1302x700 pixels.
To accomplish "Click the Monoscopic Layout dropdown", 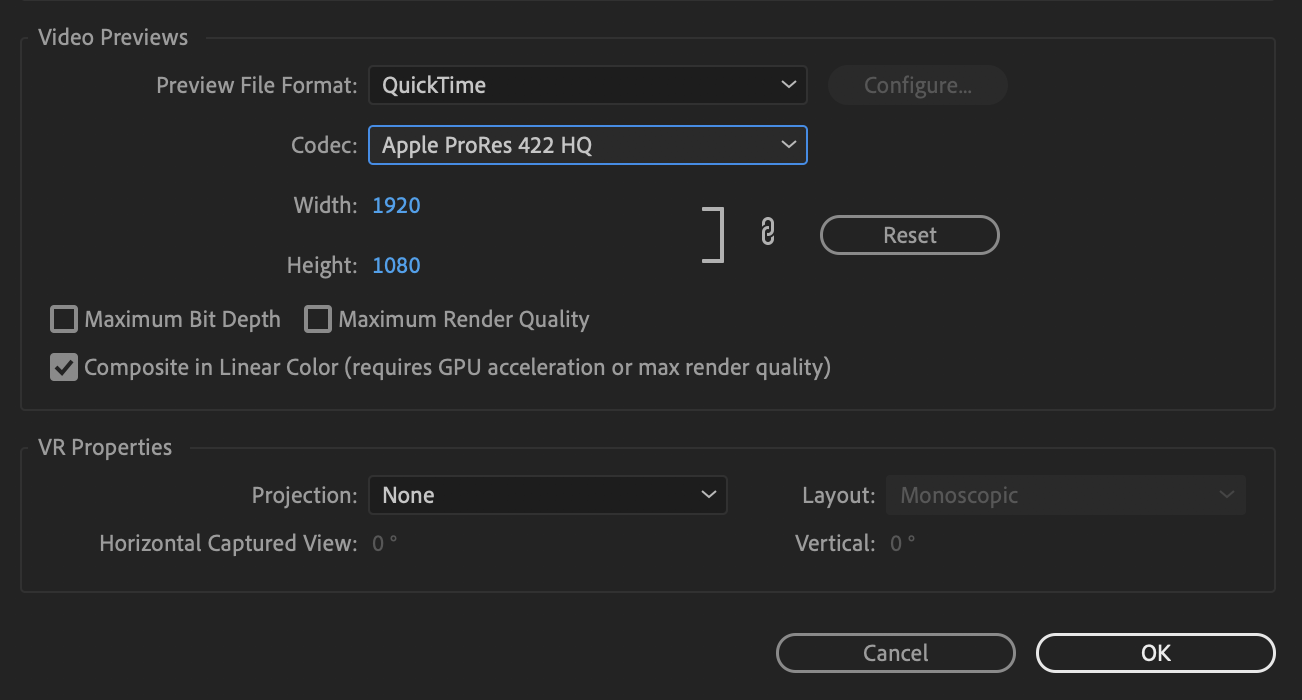I will [1065, 494].
